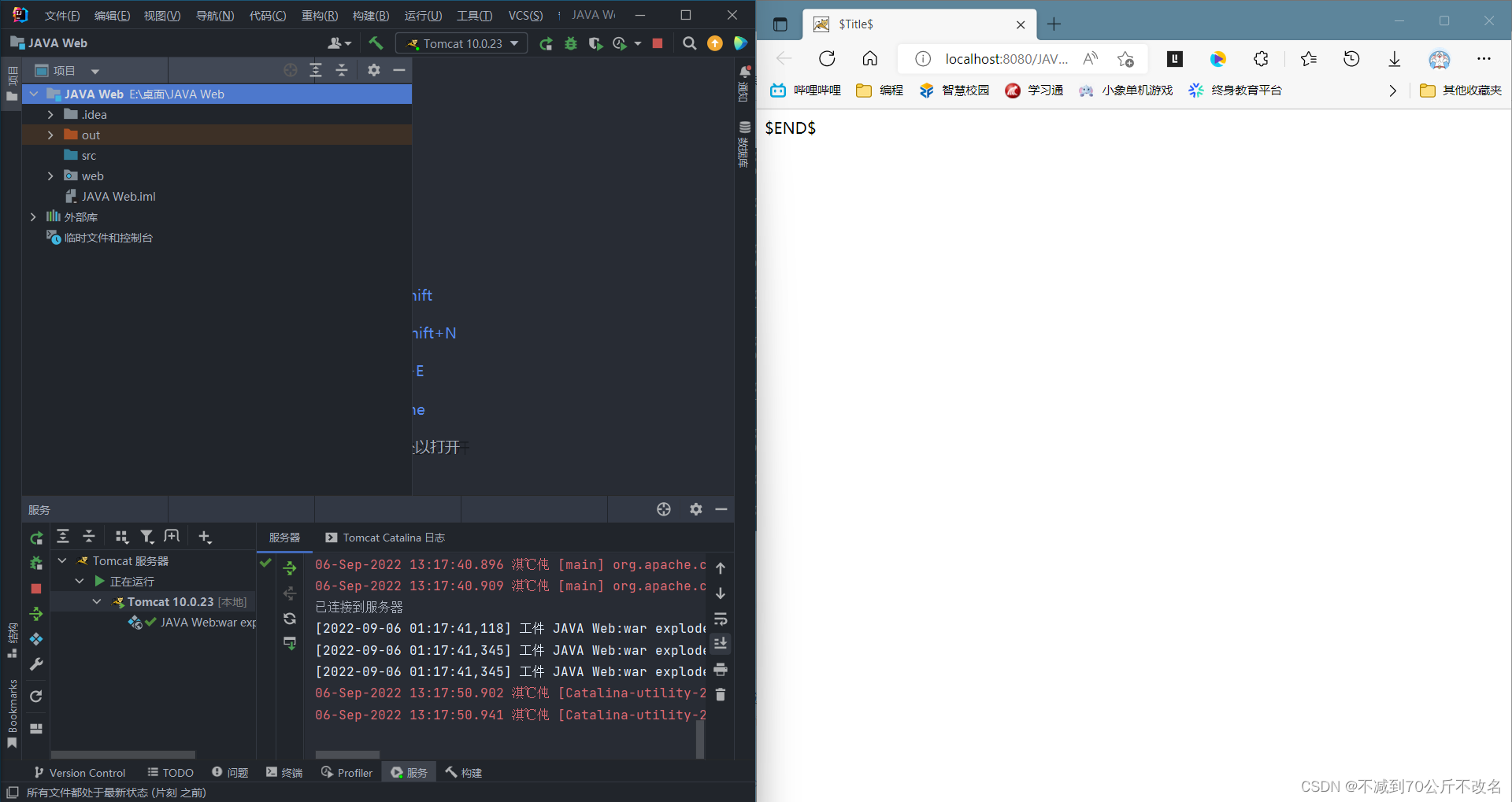Toggle favorite star for current browser page
1512x802 pixels.
(x=1125, y=58)
